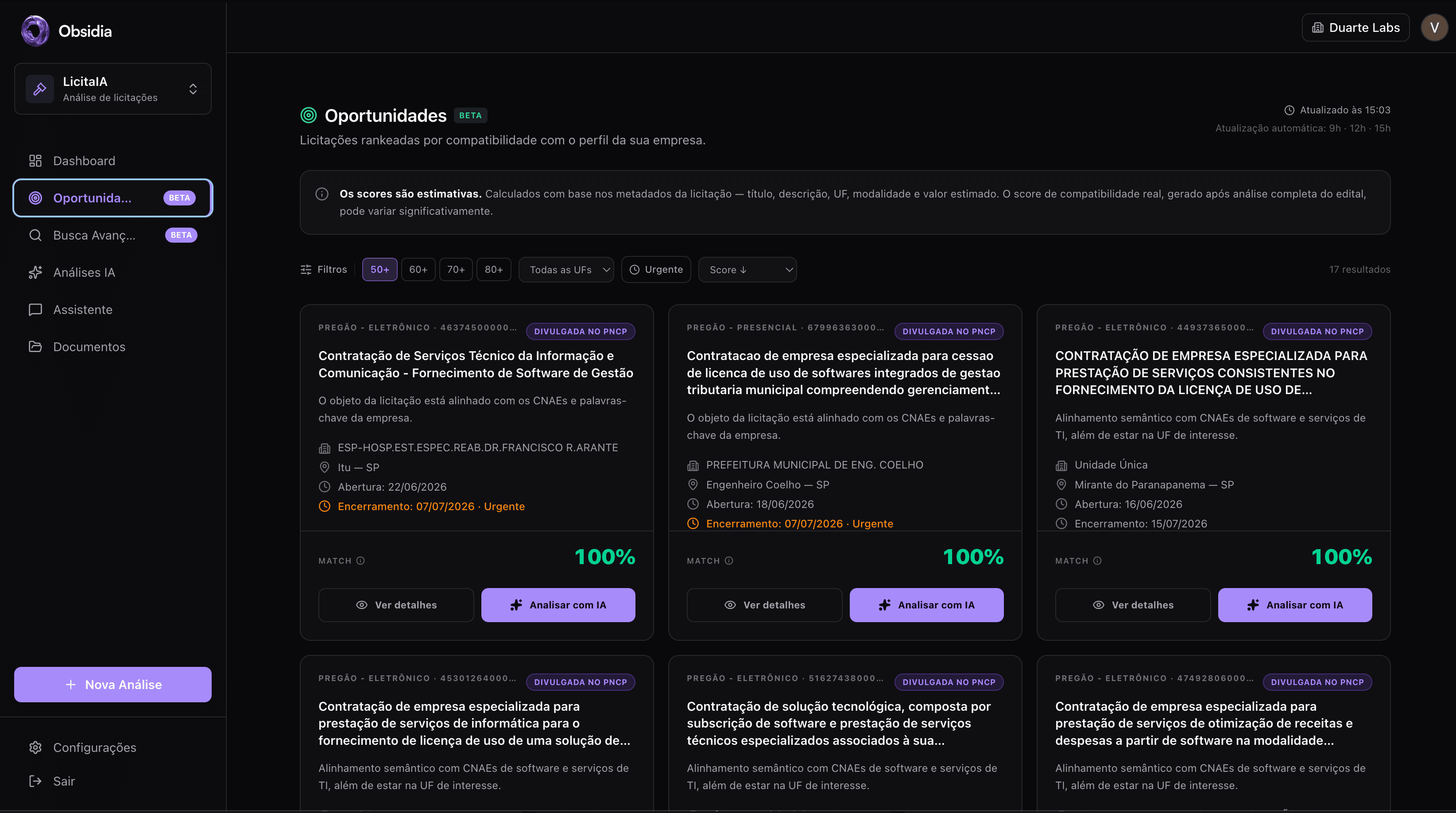Click the LicitaIA gavel icon
Screen dimensions: 1456x813
pos(39,89)
